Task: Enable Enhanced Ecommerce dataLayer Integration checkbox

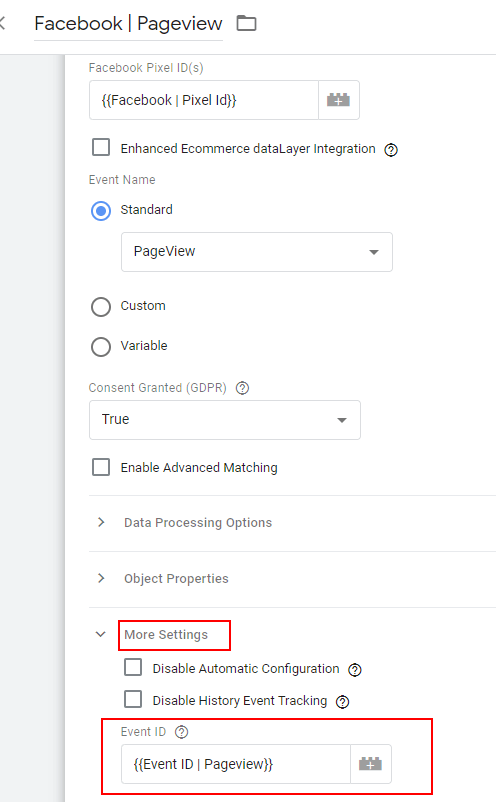Action: (101, 147)
